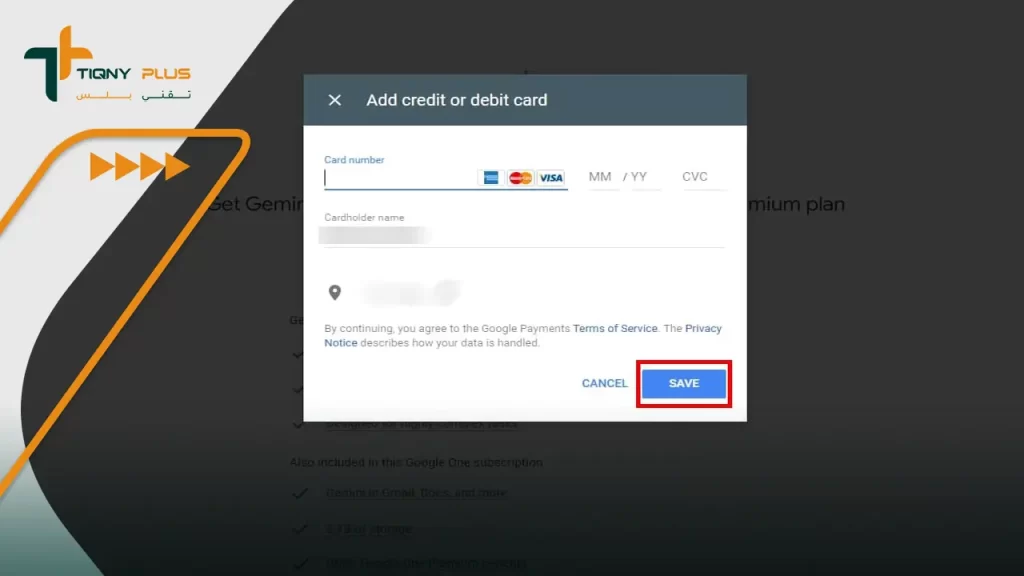Viewport: 1024px width, 576px height.
Task: Click the American Express card icon
Action: (x=490, y=178)
